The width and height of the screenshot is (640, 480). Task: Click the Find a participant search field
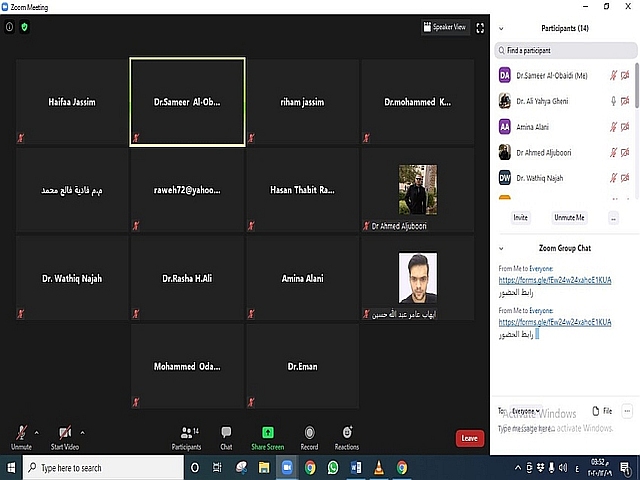click(564, 50)
